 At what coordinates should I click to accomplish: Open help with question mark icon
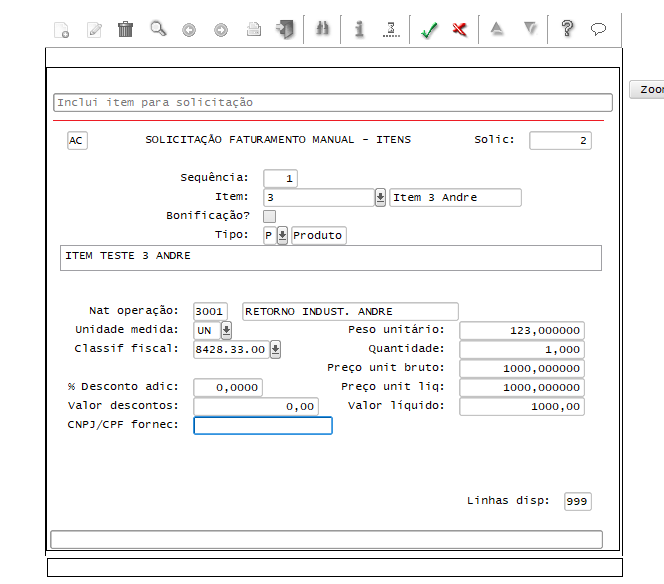click(x=567, y=29)
